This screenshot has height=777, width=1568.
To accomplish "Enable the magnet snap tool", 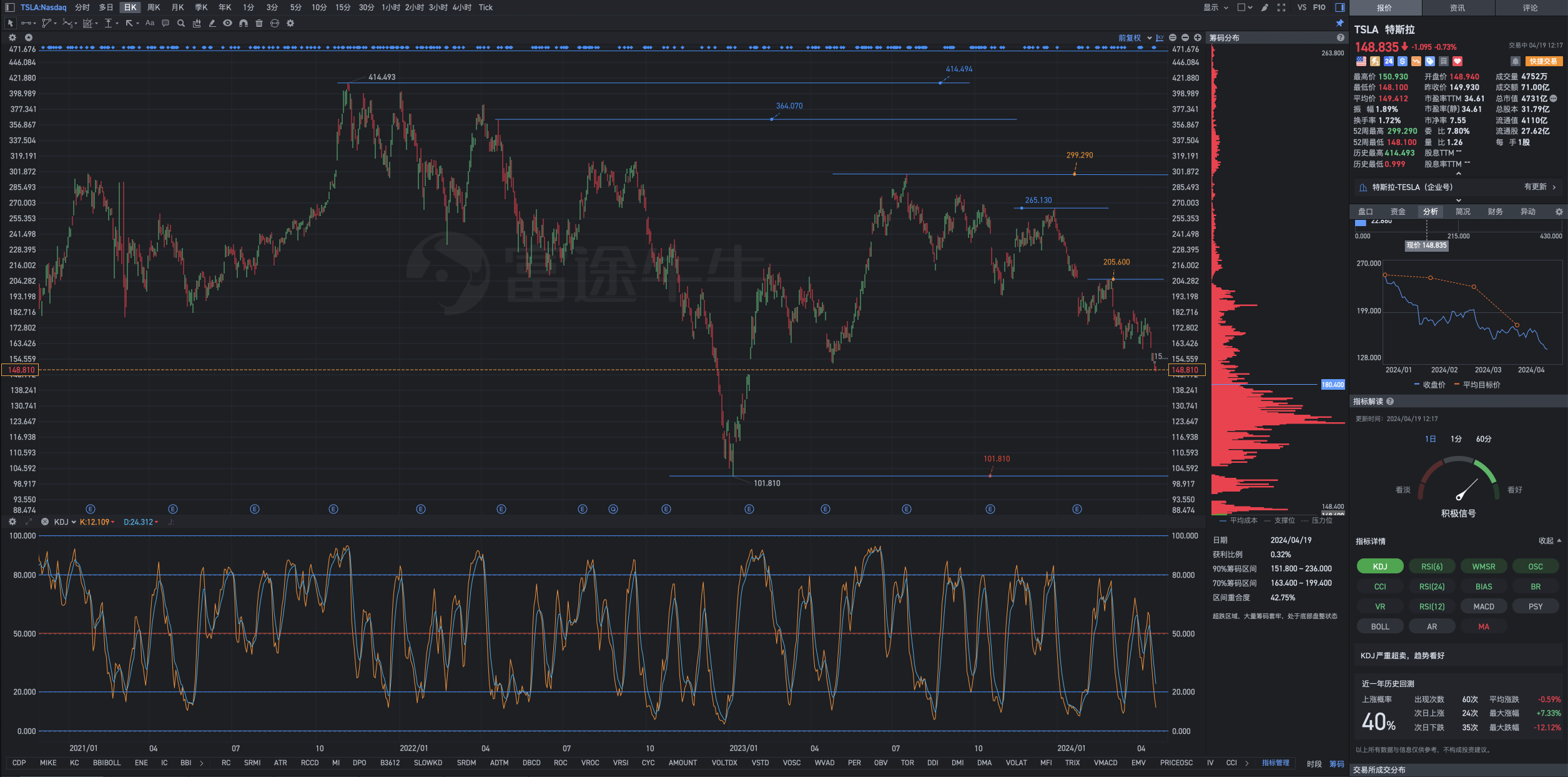I will [244, 23].
